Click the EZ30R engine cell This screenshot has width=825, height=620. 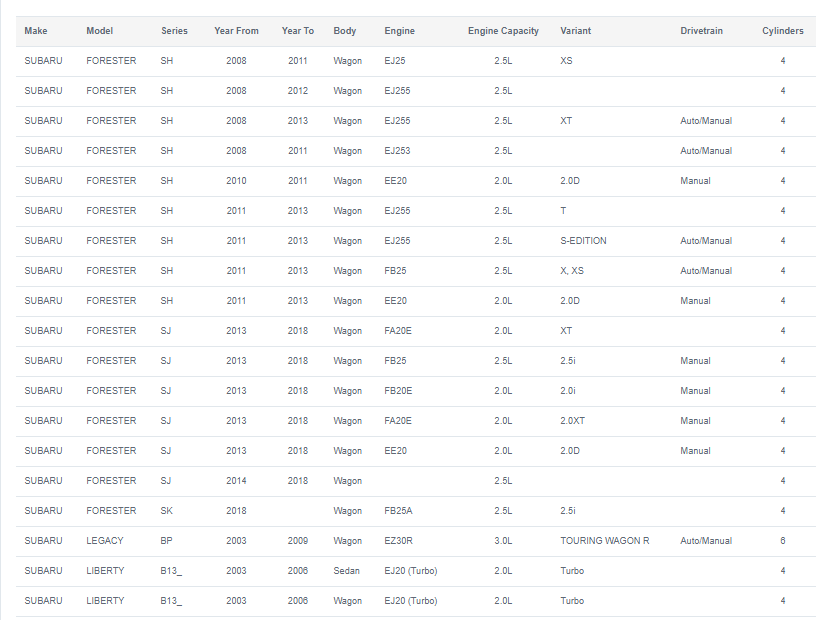(398, 541)
